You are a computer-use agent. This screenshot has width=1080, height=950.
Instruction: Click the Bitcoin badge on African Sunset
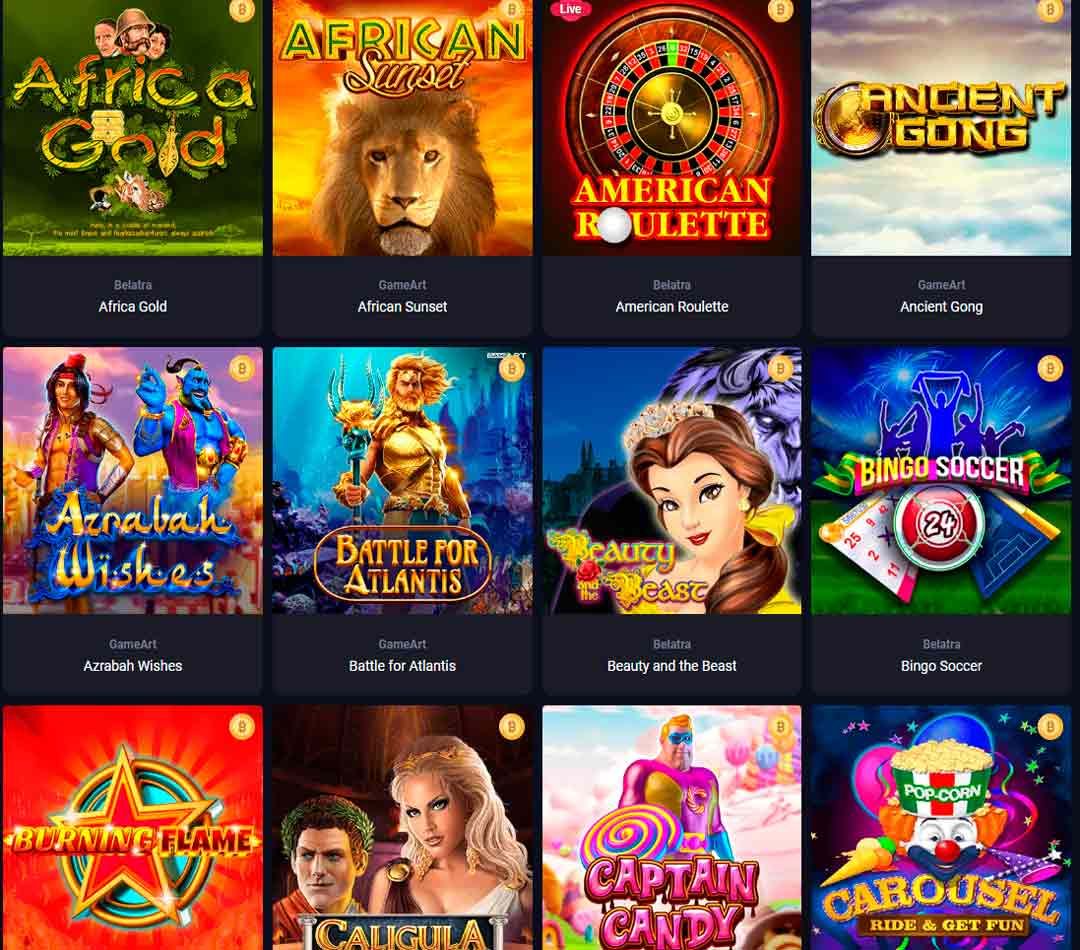tap(511, 10)
